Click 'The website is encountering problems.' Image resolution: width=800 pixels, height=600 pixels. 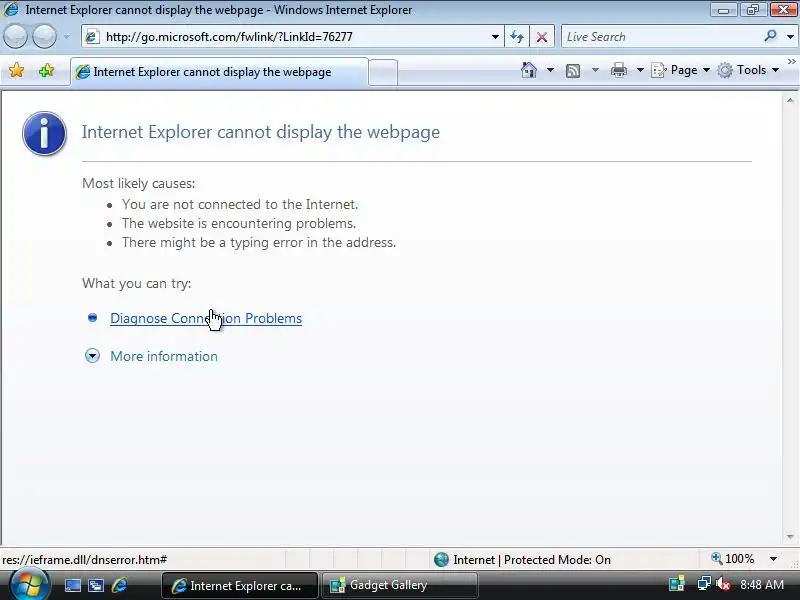pos(239,223)
